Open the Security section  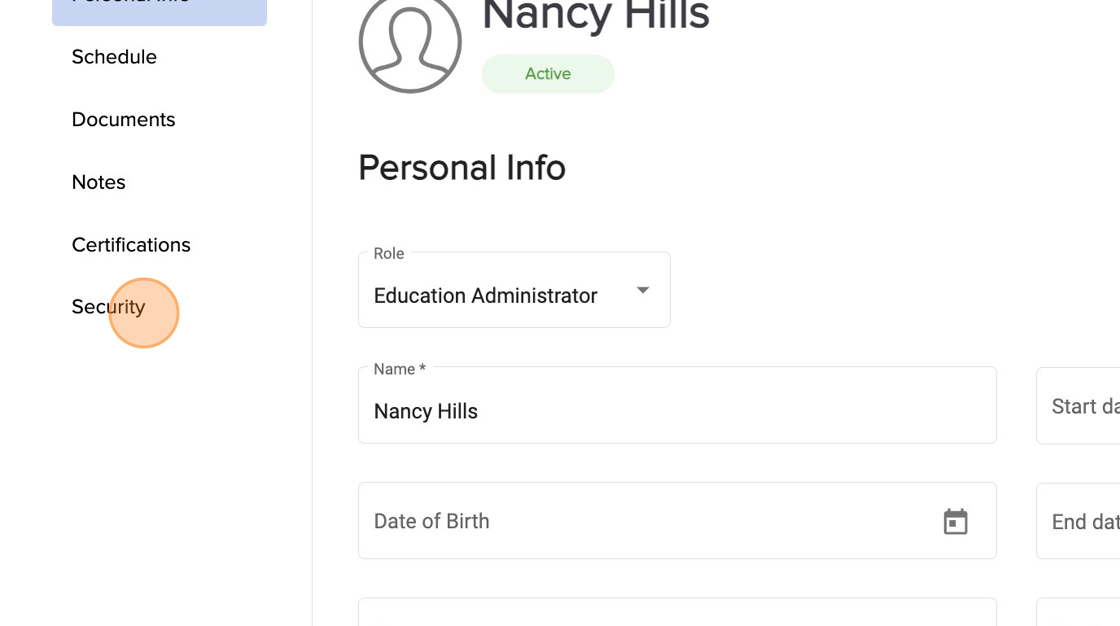click(x=108, y=307)
